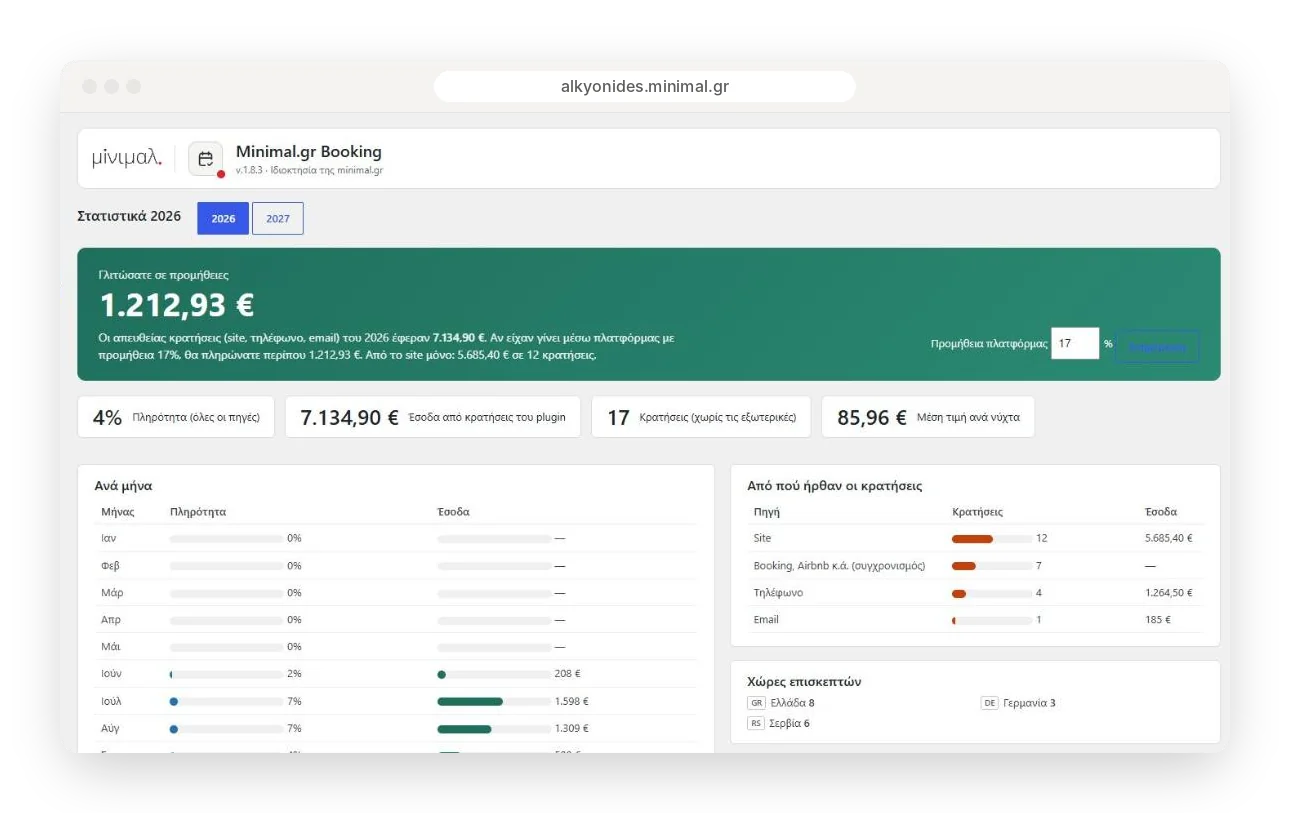Viewport: 1290px width, 813px height.
Task: Click the "Ιούν" month row label
Action: pos(111,674)
